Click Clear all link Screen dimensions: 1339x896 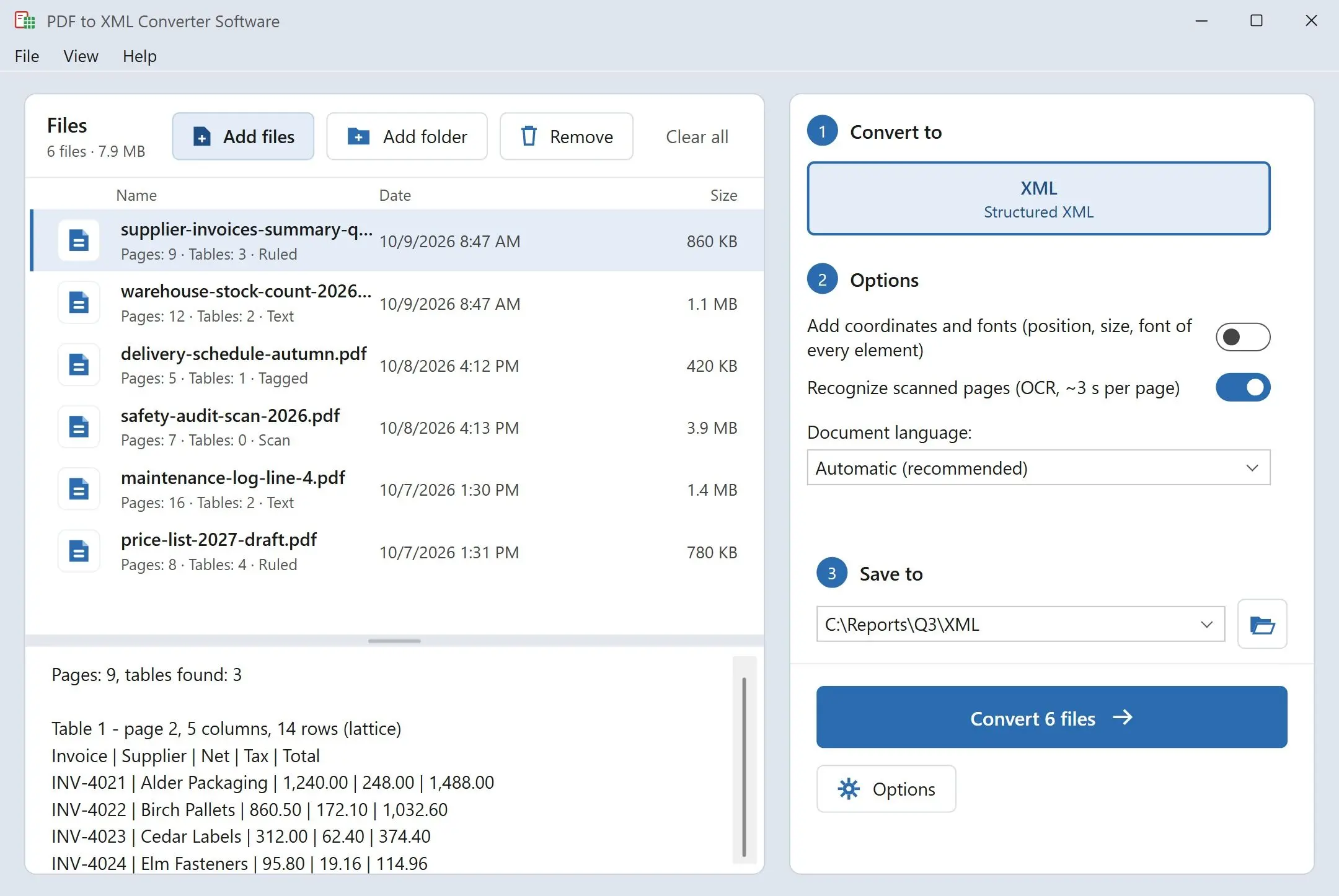click(x=697, y=137)
